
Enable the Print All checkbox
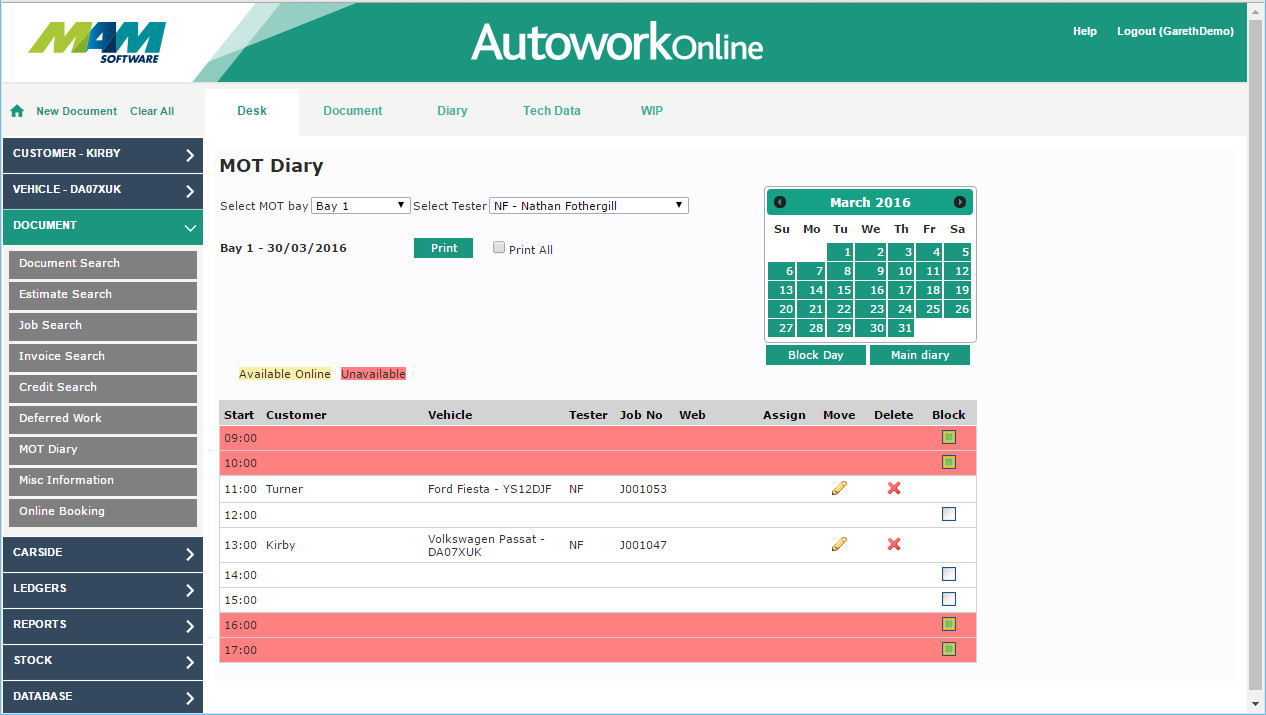(499, 248)
